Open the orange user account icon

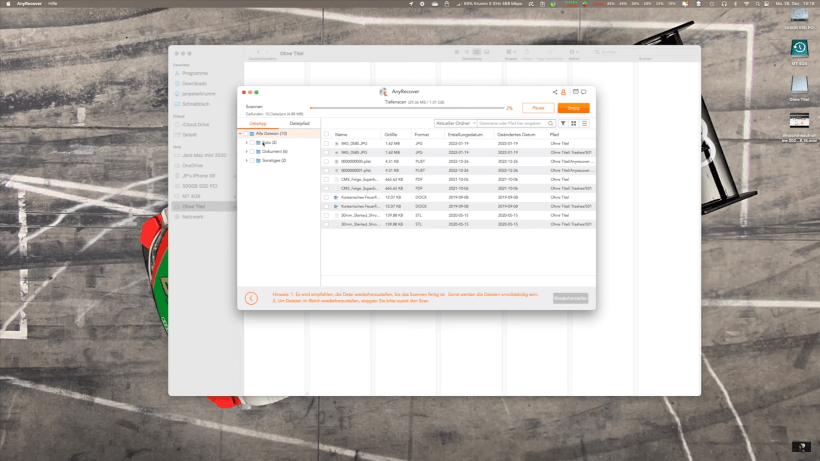pos(563,92)
